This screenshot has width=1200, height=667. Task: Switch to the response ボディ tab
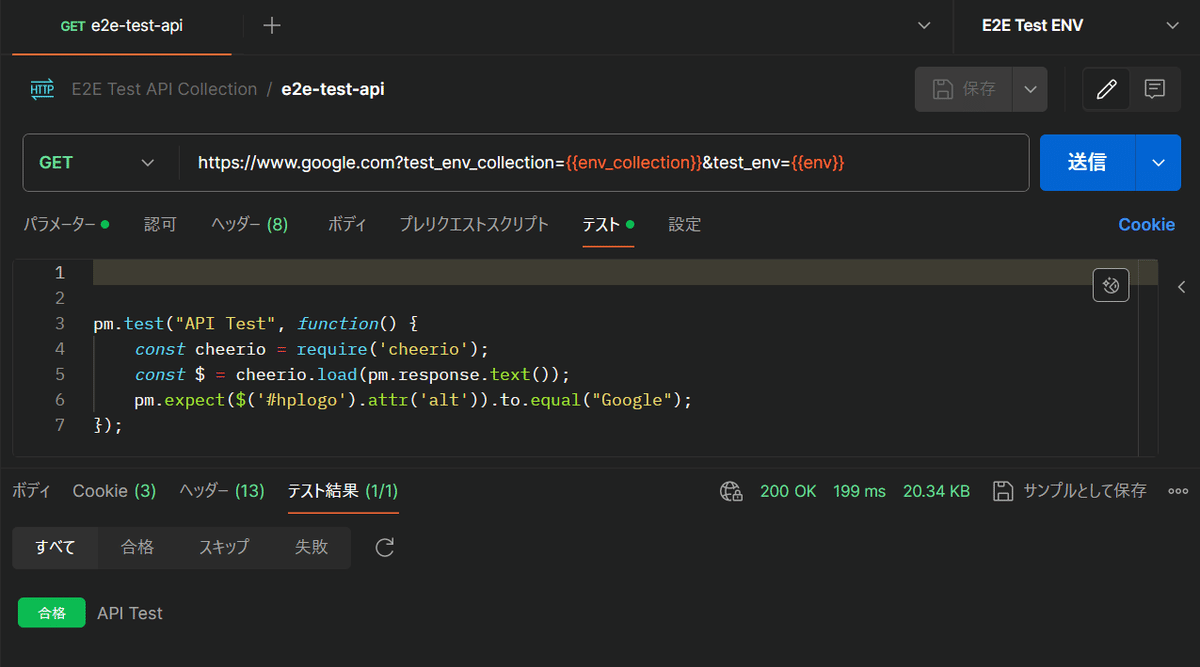31,491
